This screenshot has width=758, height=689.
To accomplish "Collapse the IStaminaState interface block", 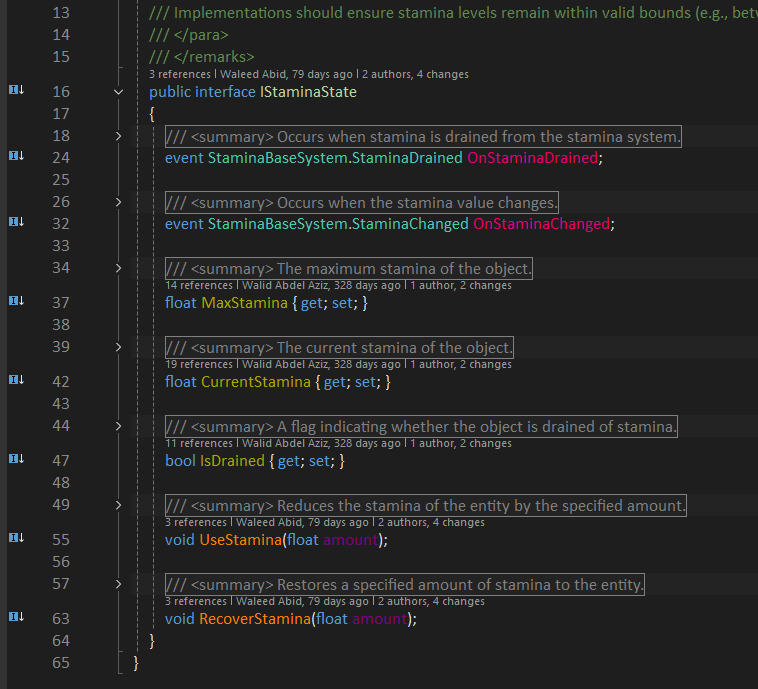I will (119, 92).
